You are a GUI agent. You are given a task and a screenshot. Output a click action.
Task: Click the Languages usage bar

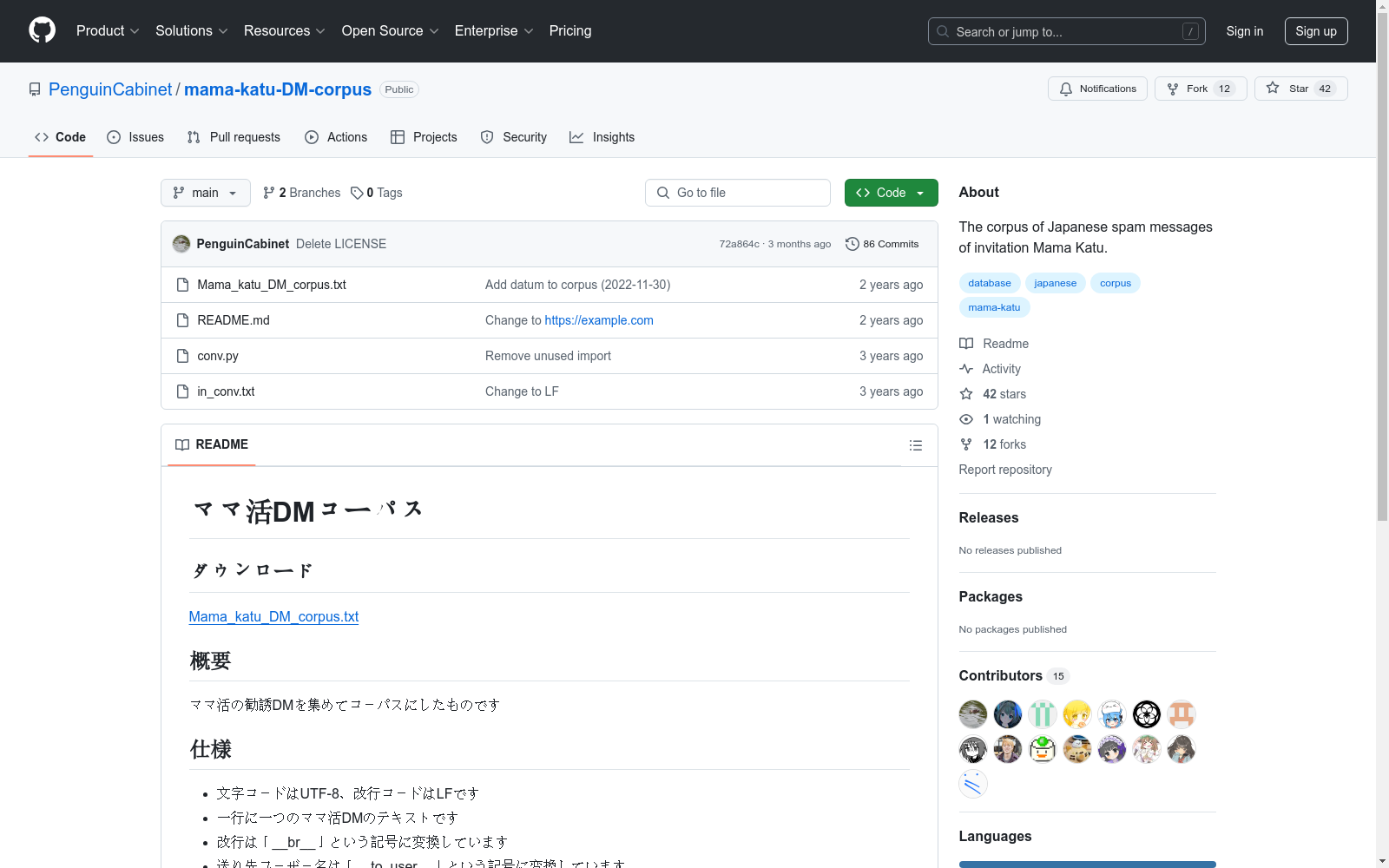pyautogui.click(x=1087, y=865)
